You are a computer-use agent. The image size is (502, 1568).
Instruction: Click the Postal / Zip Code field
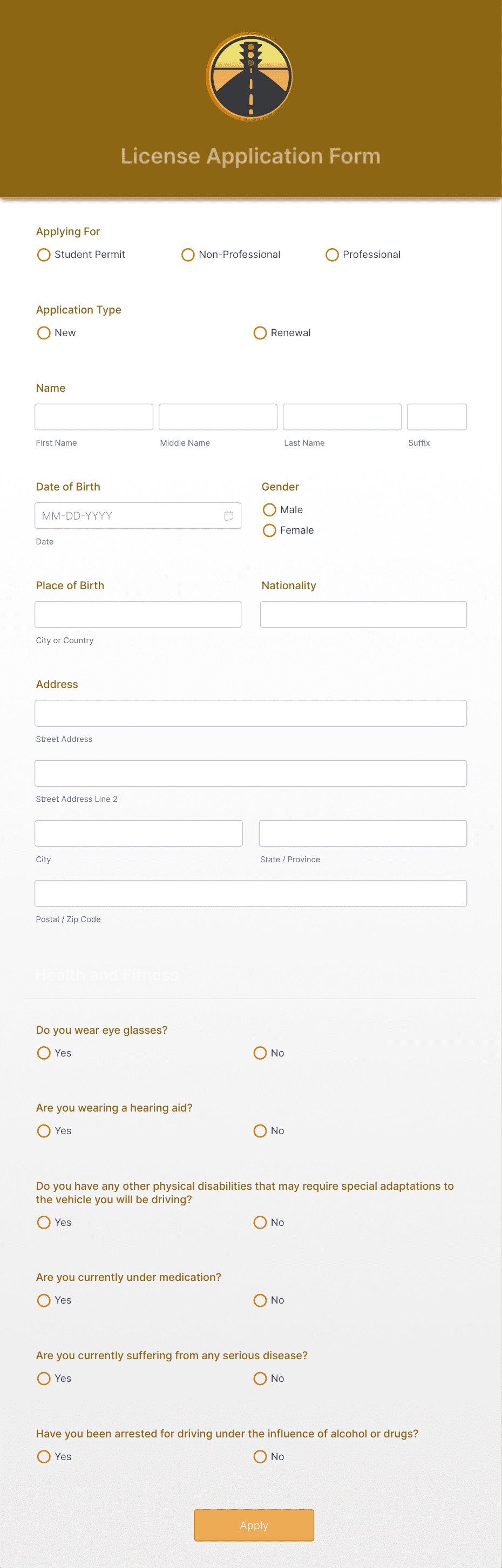click(250, 893)
